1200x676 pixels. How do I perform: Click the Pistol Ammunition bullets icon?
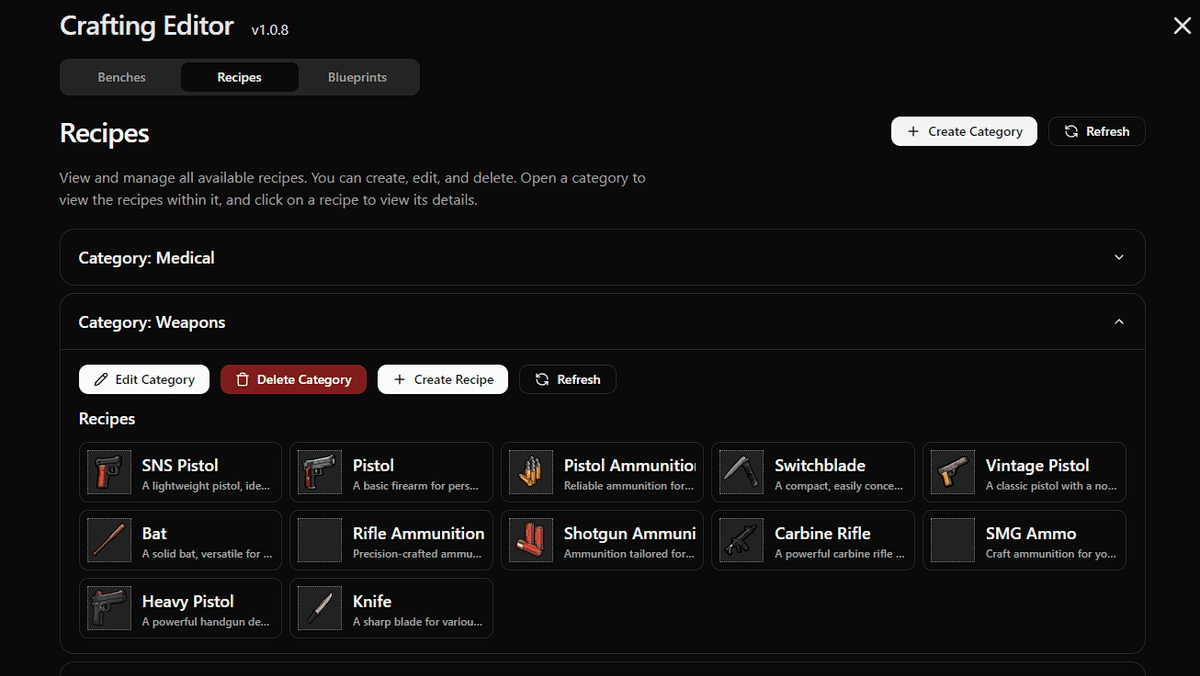pyautogui.click(x=529, y=471)
